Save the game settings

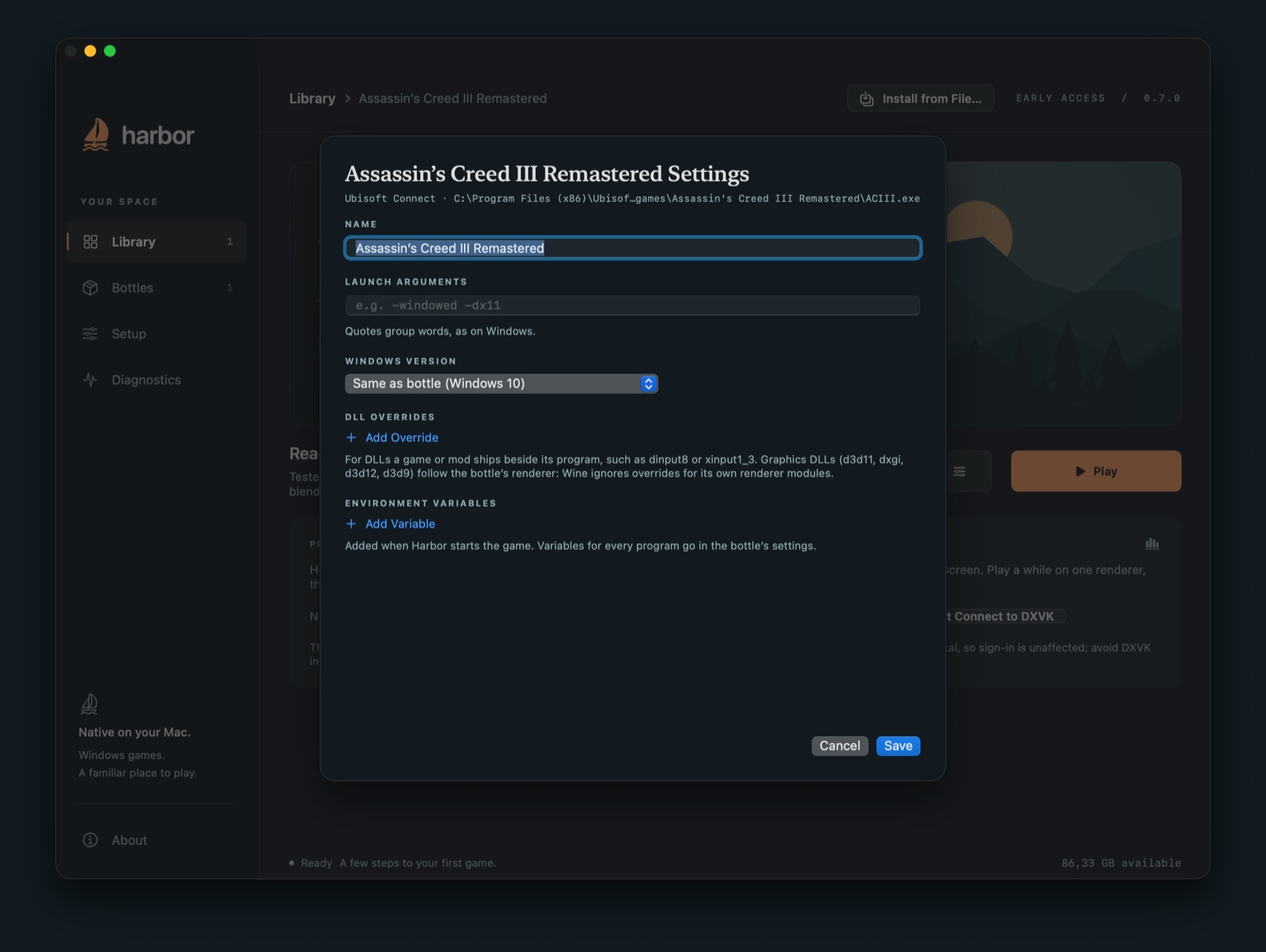click(898, 746)
